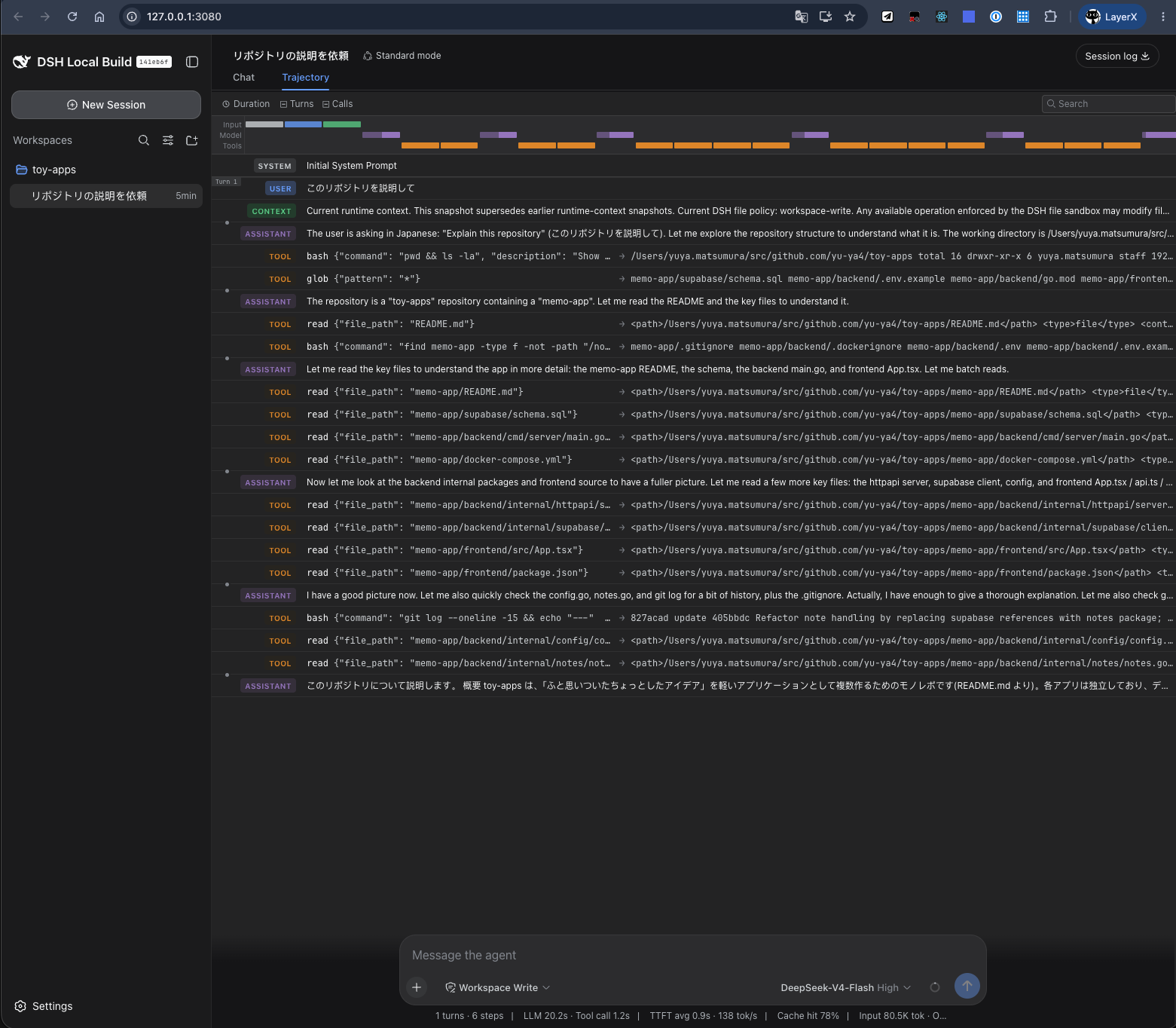Click the address bar URL 127.0.0.1:3080
Image resolution: width=1176 pixels, height=1028 pixels.
184,17
